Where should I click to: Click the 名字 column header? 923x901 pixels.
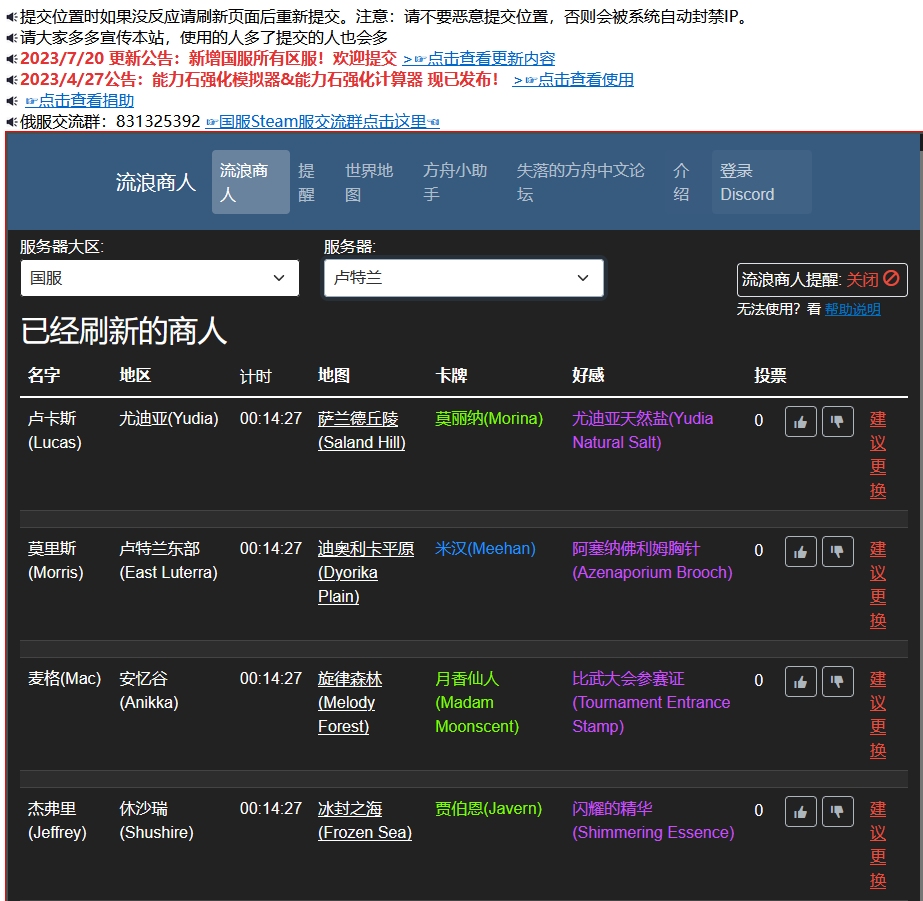pyautogui.click(x=44, y=375)
